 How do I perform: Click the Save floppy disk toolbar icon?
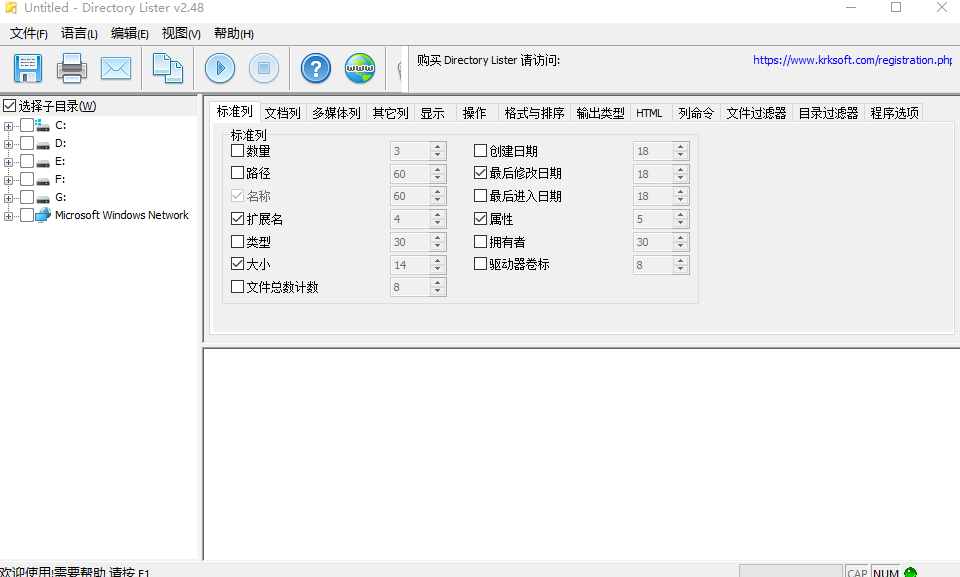click(x=28, y=68)
